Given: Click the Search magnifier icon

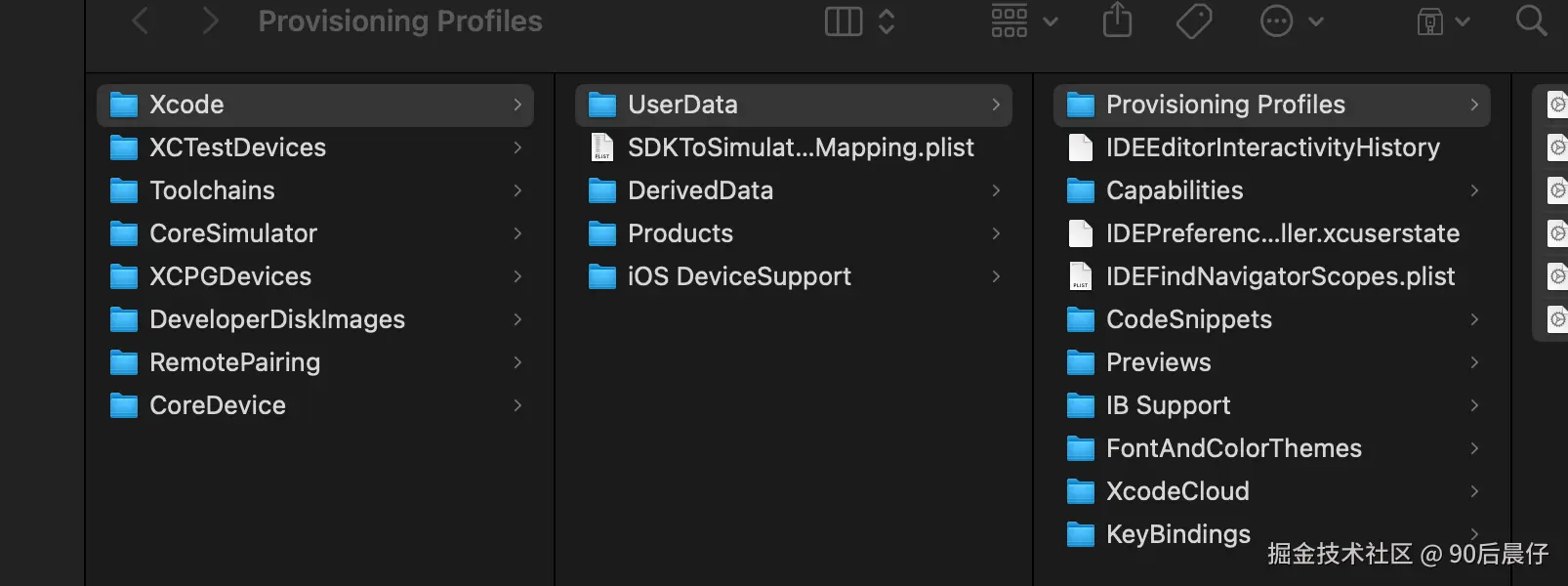Looking at the screenshot, I should tap(1531, 21).
